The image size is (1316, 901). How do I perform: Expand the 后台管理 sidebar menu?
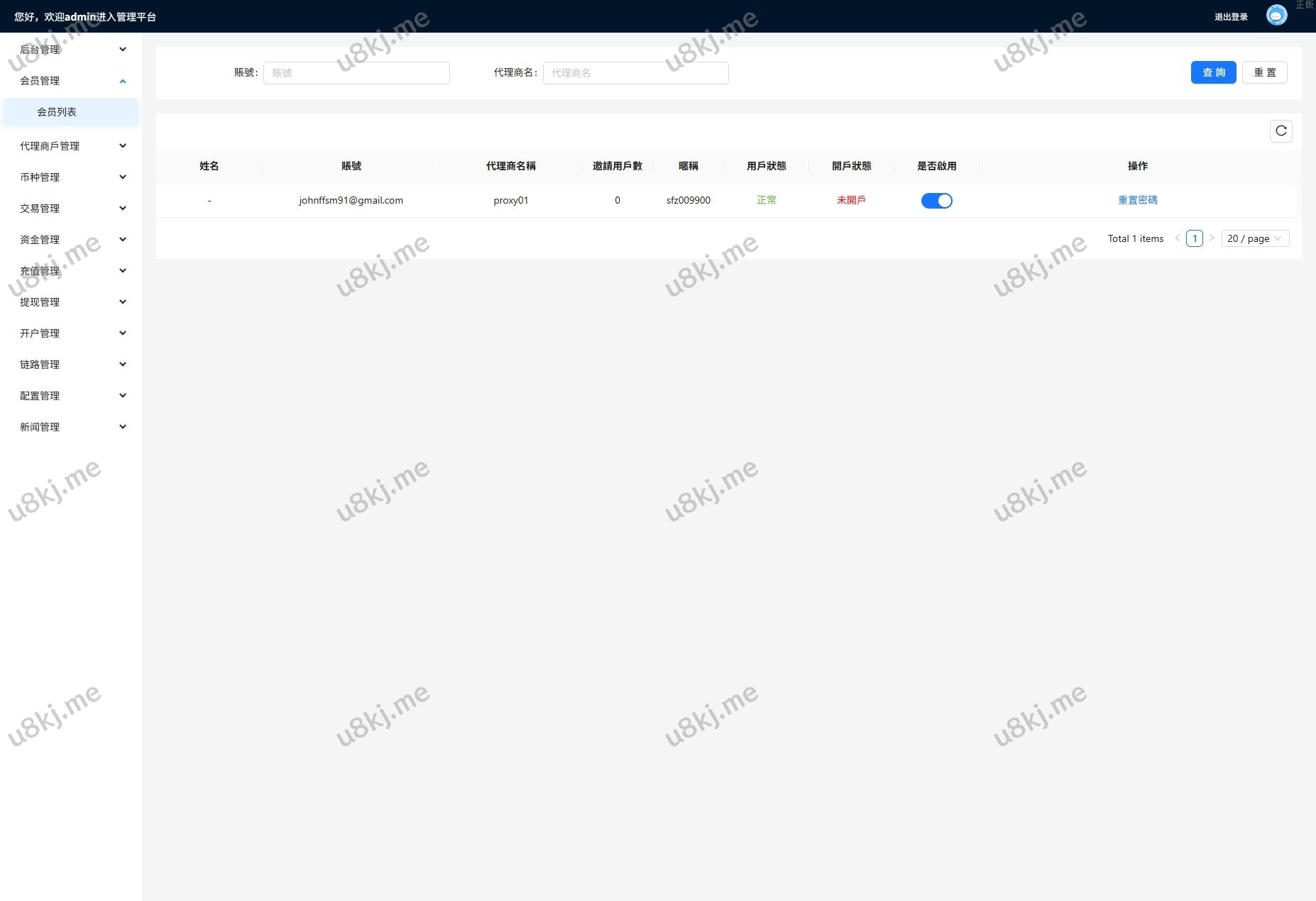[x=71, y=50]
